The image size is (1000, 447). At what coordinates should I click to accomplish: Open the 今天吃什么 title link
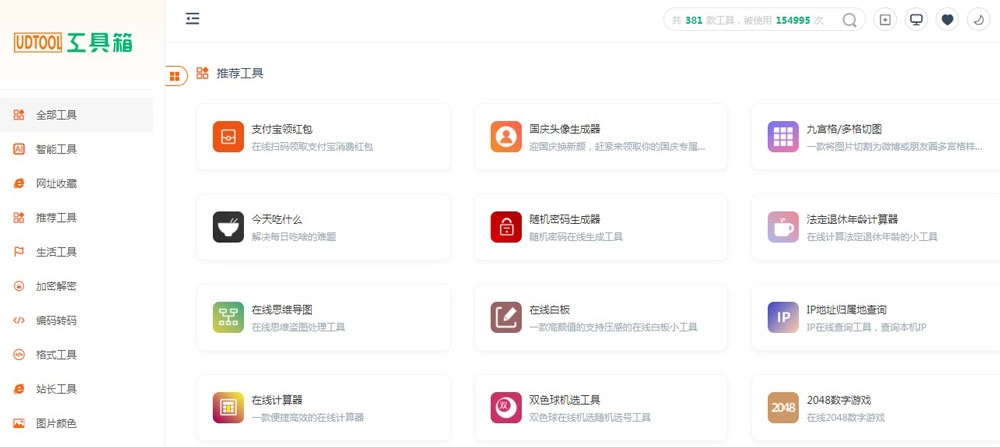[x=277, y=219]
